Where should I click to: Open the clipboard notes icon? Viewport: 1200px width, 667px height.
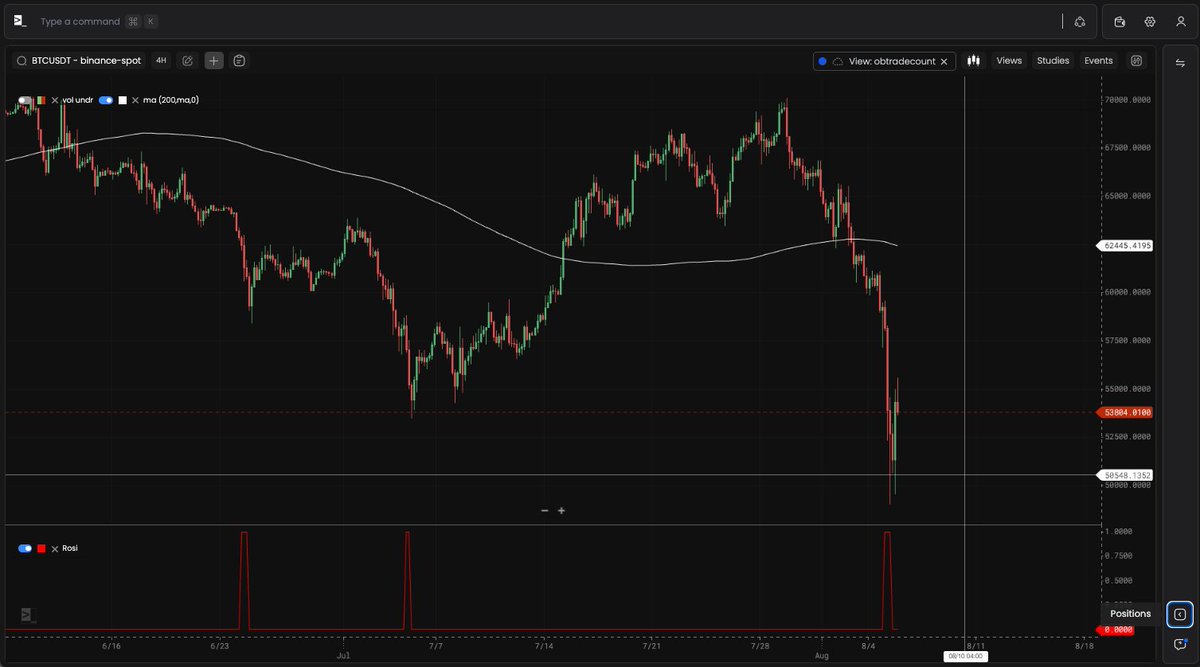click(239, 61)
